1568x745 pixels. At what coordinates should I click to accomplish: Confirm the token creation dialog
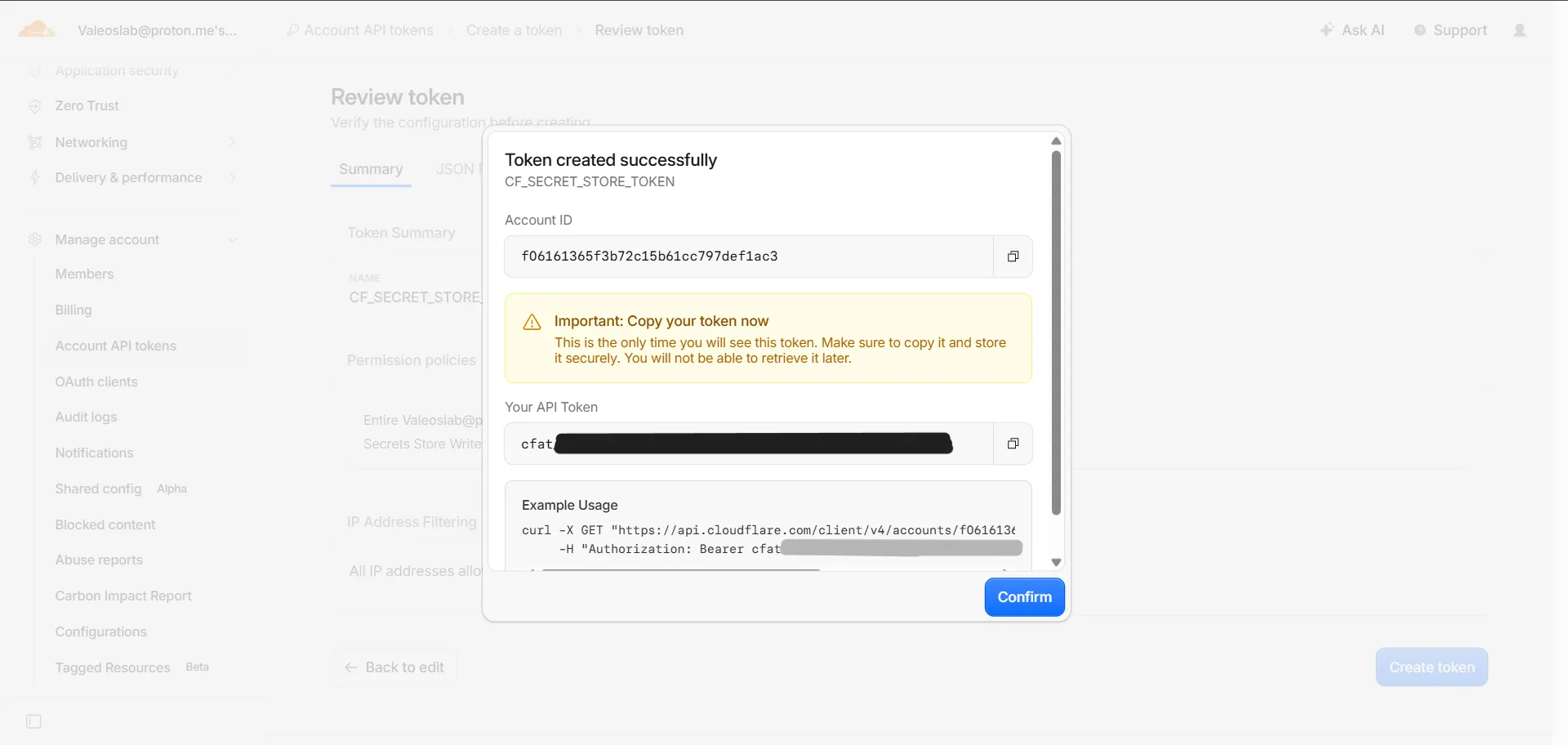point(1024,597)
